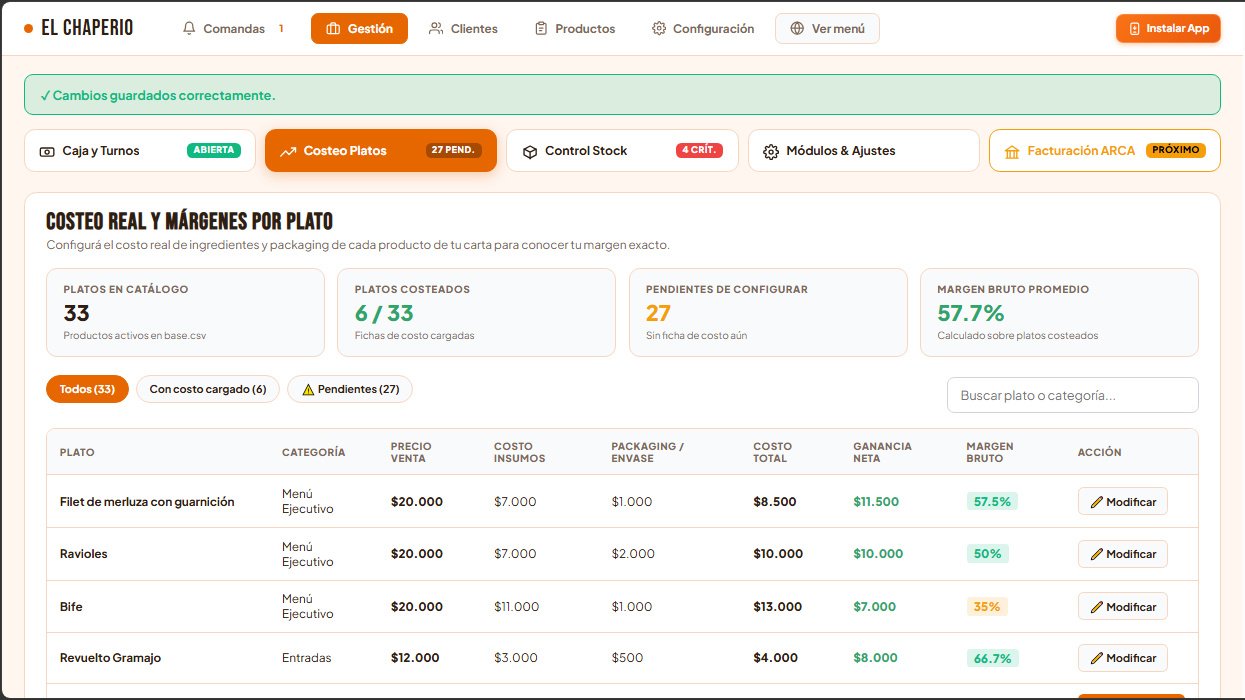Switch to the Control Stock tab
This screenshot has width=1245, height=700.
click(622, 151)
